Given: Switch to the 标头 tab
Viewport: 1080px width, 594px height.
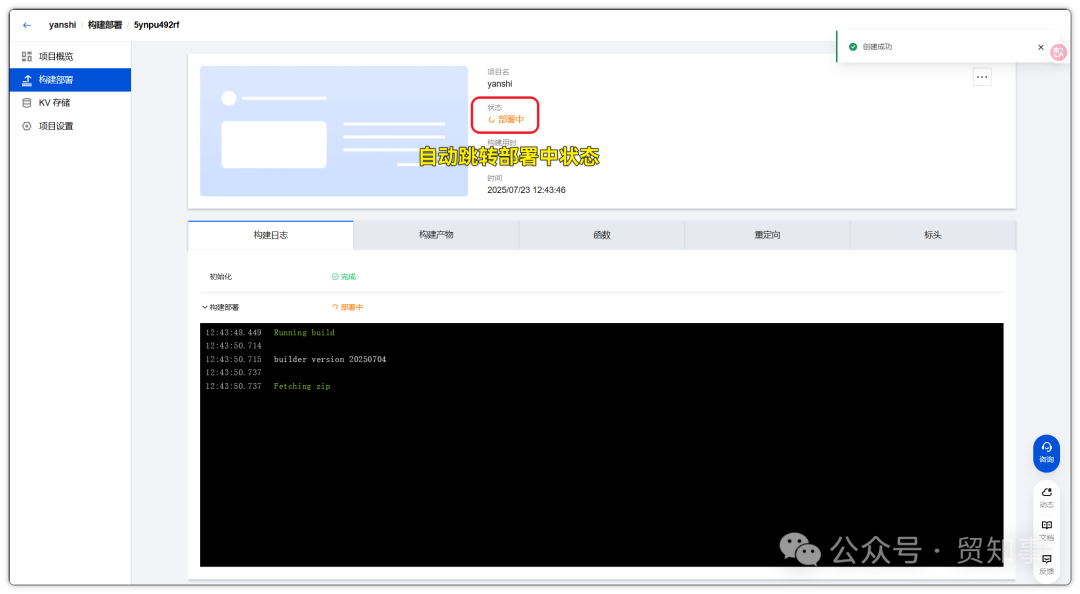Looking at the screenshot, I should point(933,235).
